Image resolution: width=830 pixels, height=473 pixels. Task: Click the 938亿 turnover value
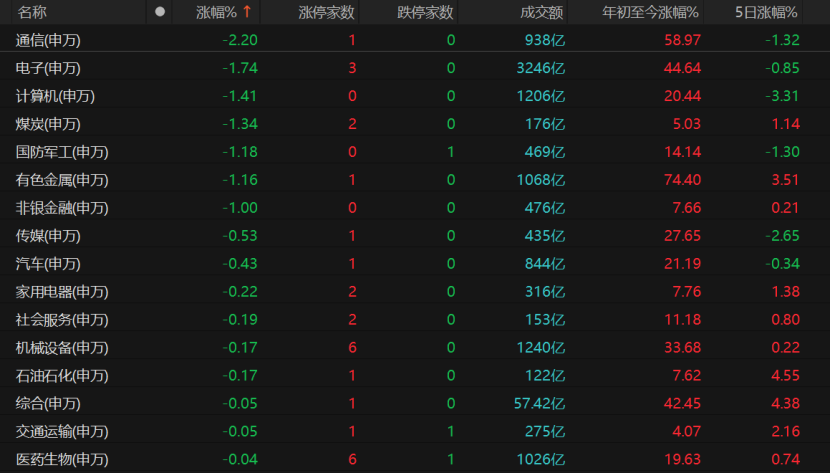click(x=545, y=40)
